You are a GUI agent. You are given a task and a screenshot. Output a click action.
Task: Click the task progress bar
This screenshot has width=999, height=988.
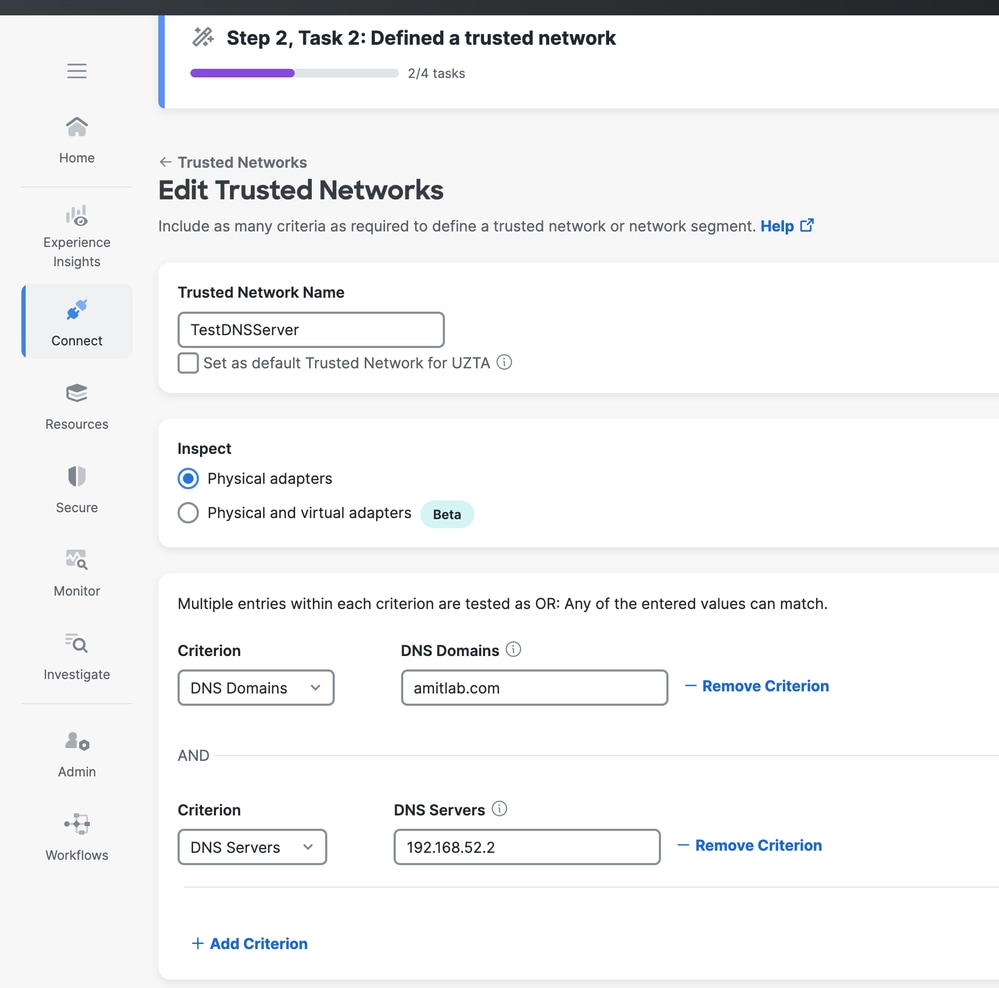294,73
